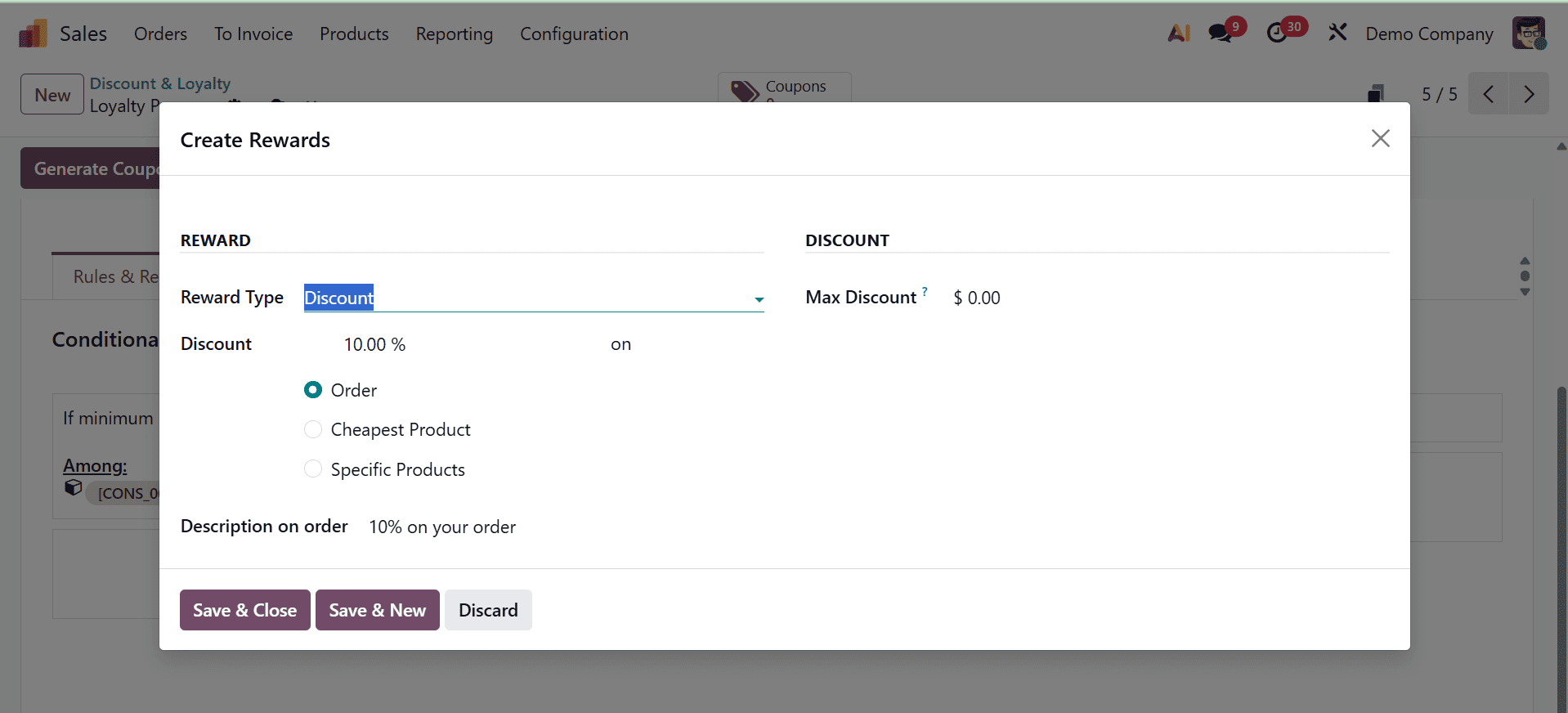1568x713 pixels.
Task: Open the Reward Type dropdown
Action: [x=759, y=299]
